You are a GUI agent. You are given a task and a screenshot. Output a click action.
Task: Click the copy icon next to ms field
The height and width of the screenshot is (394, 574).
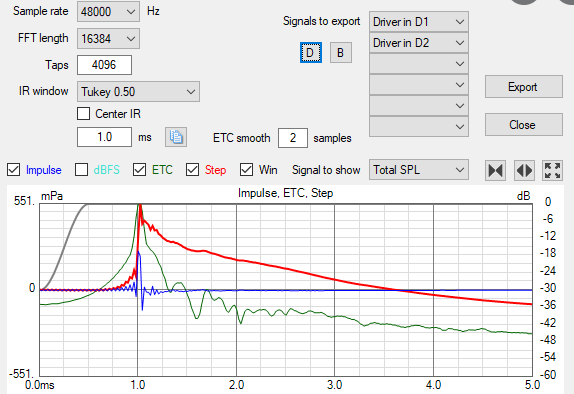(176, 137)
